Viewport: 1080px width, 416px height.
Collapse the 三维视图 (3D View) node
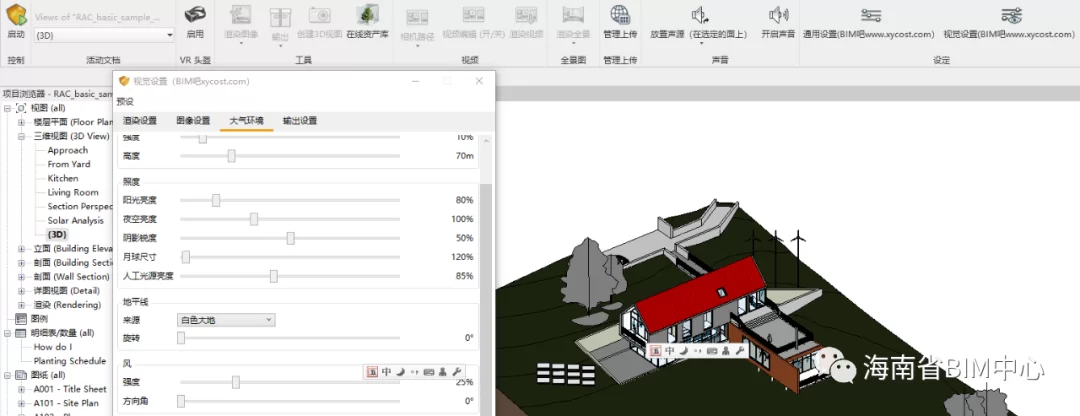(21, 136)
